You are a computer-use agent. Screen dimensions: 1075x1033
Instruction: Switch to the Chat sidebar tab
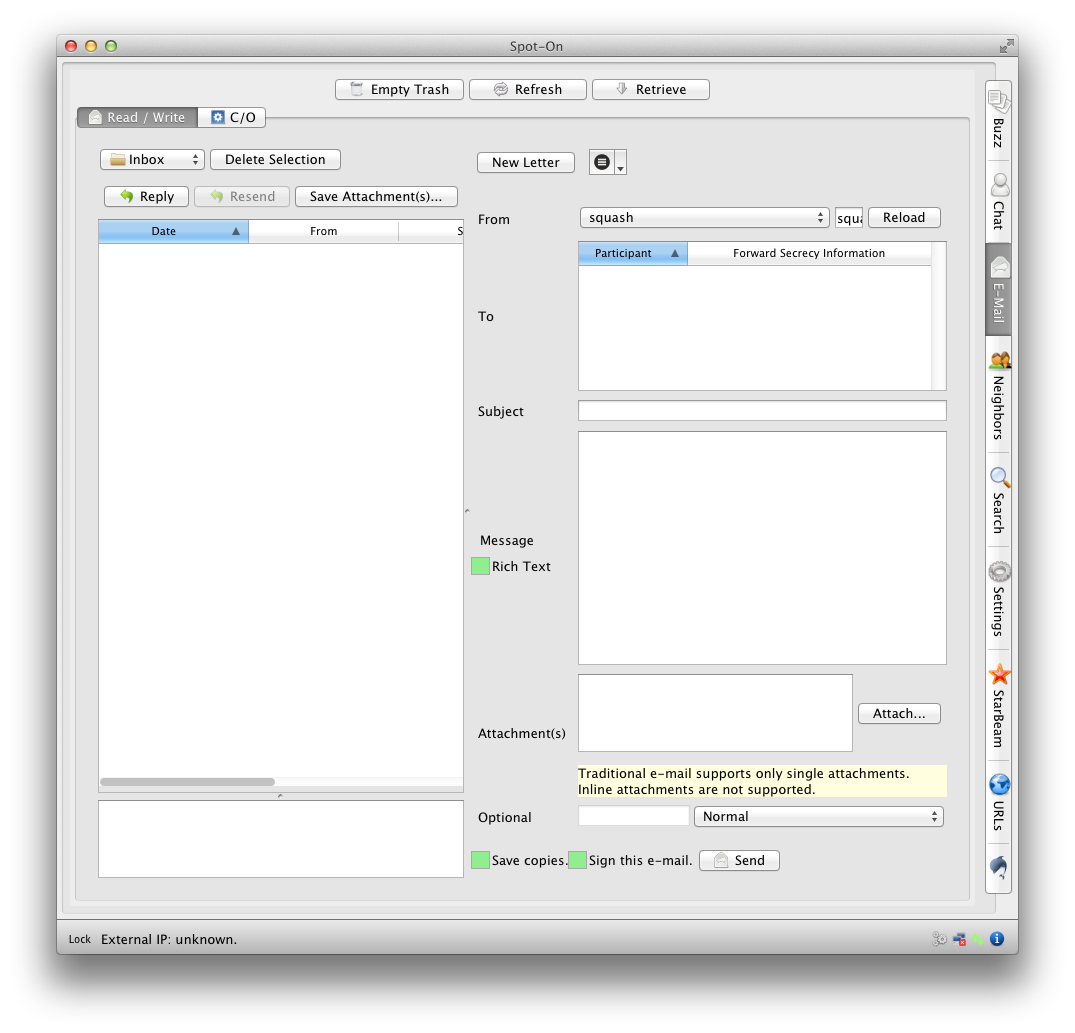[998, 201]
